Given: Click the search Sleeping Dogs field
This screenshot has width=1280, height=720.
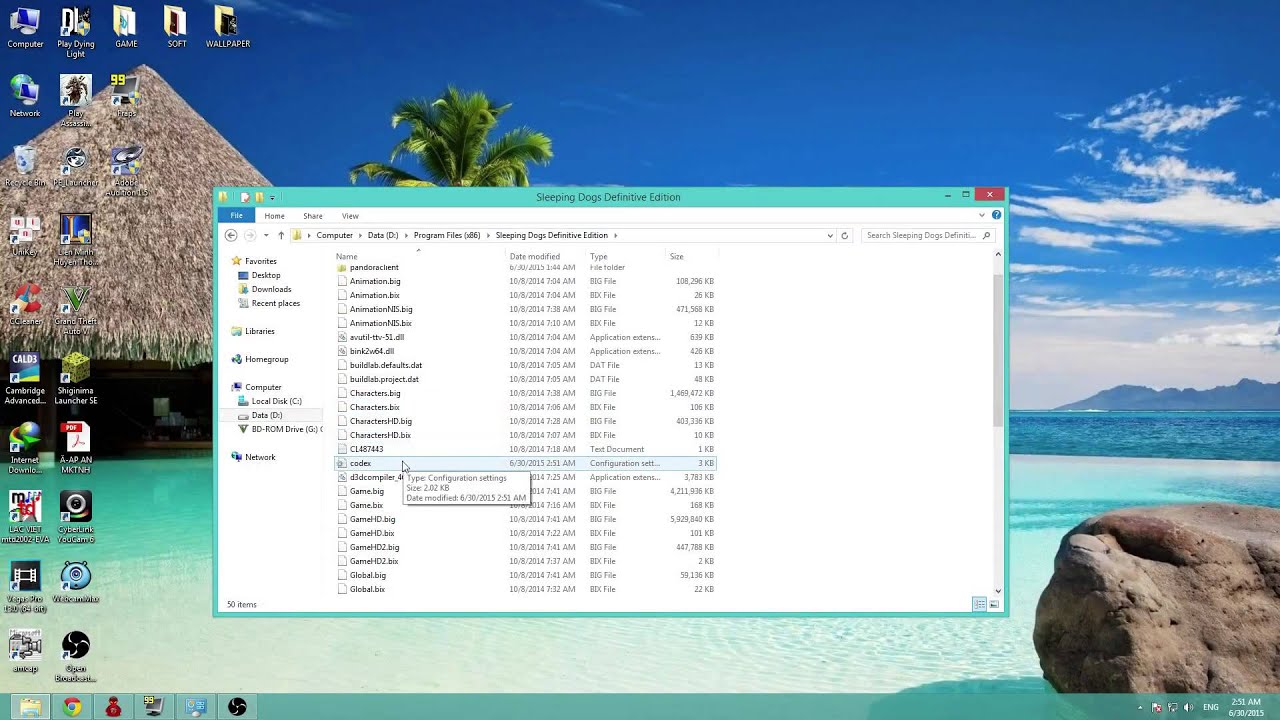Looking at the screenshot, I should point(927,235).
